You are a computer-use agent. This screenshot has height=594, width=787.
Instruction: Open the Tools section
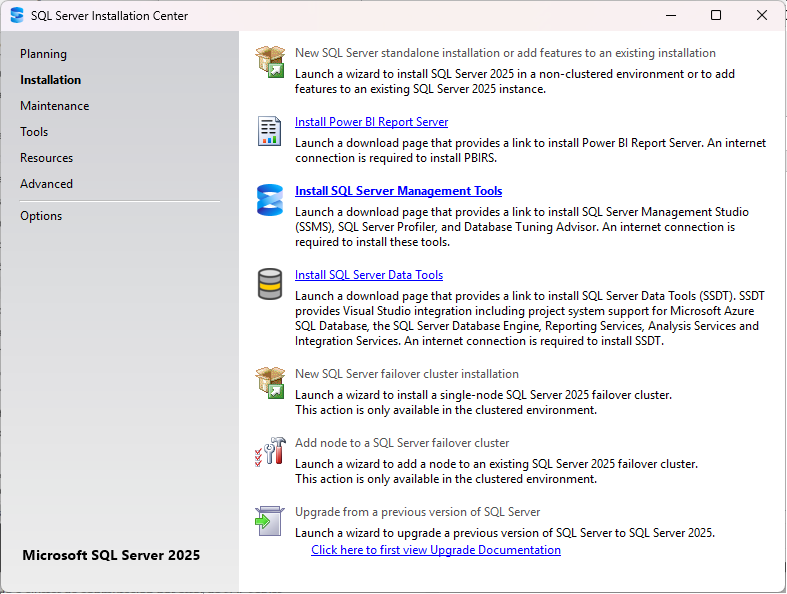pyautogui.click(x=34, y=132)
